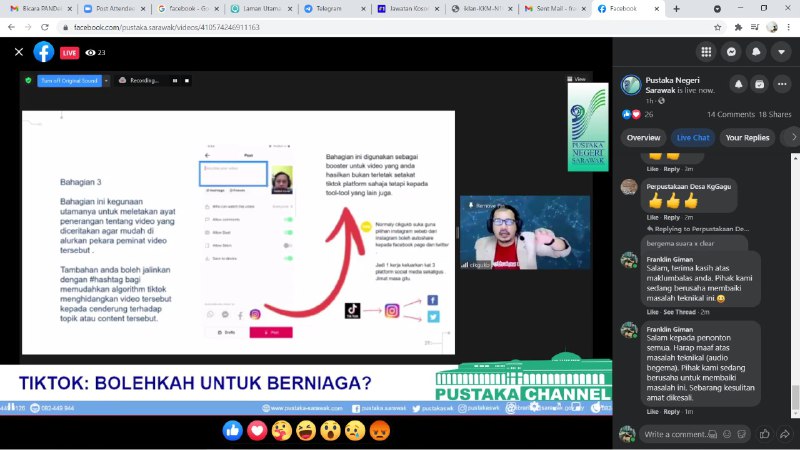
Task: React with the Sad crying emoji
Action: [355, 431]
